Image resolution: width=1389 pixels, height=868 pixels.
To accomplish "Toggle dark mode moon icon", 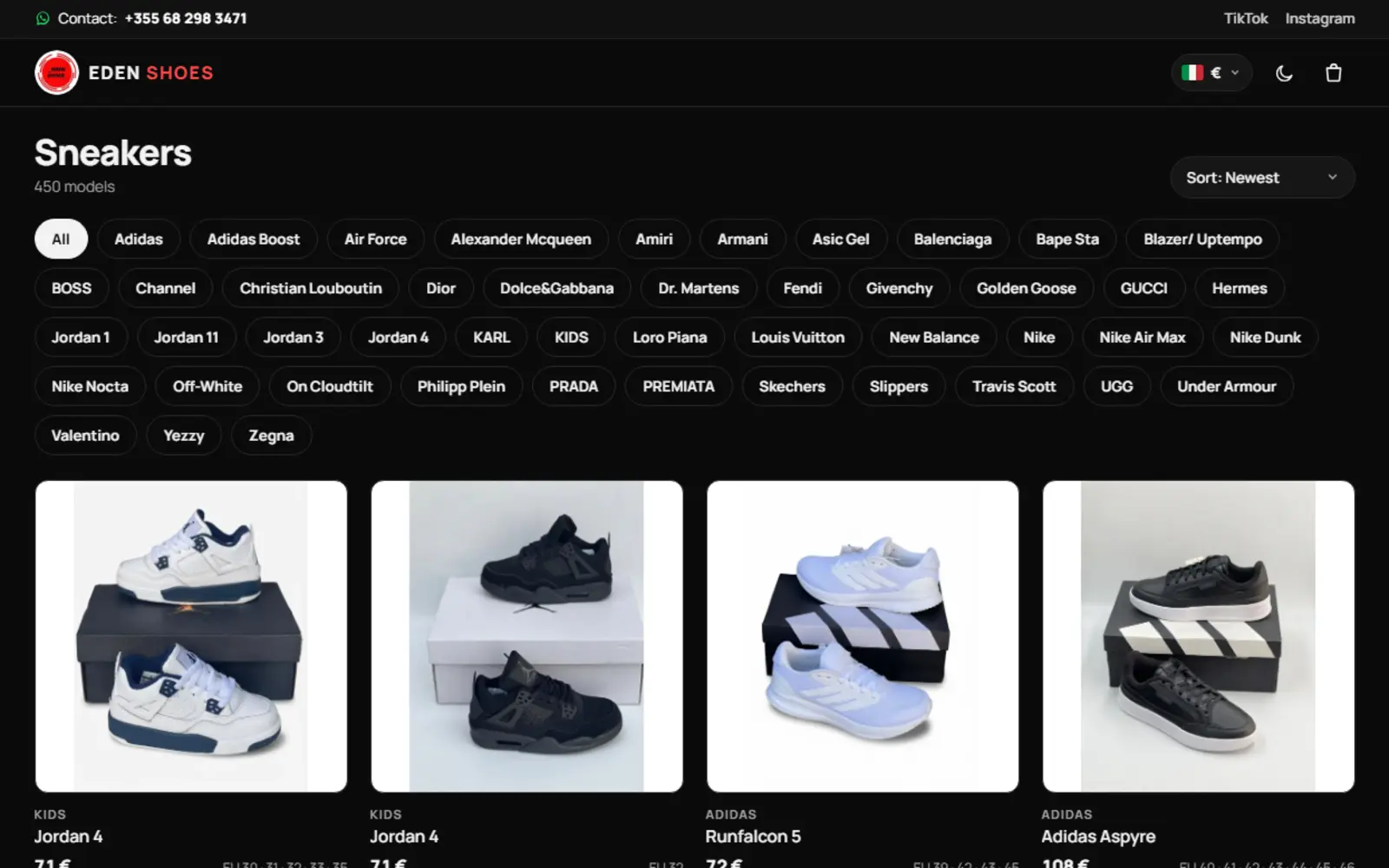I will point(1284,73).
